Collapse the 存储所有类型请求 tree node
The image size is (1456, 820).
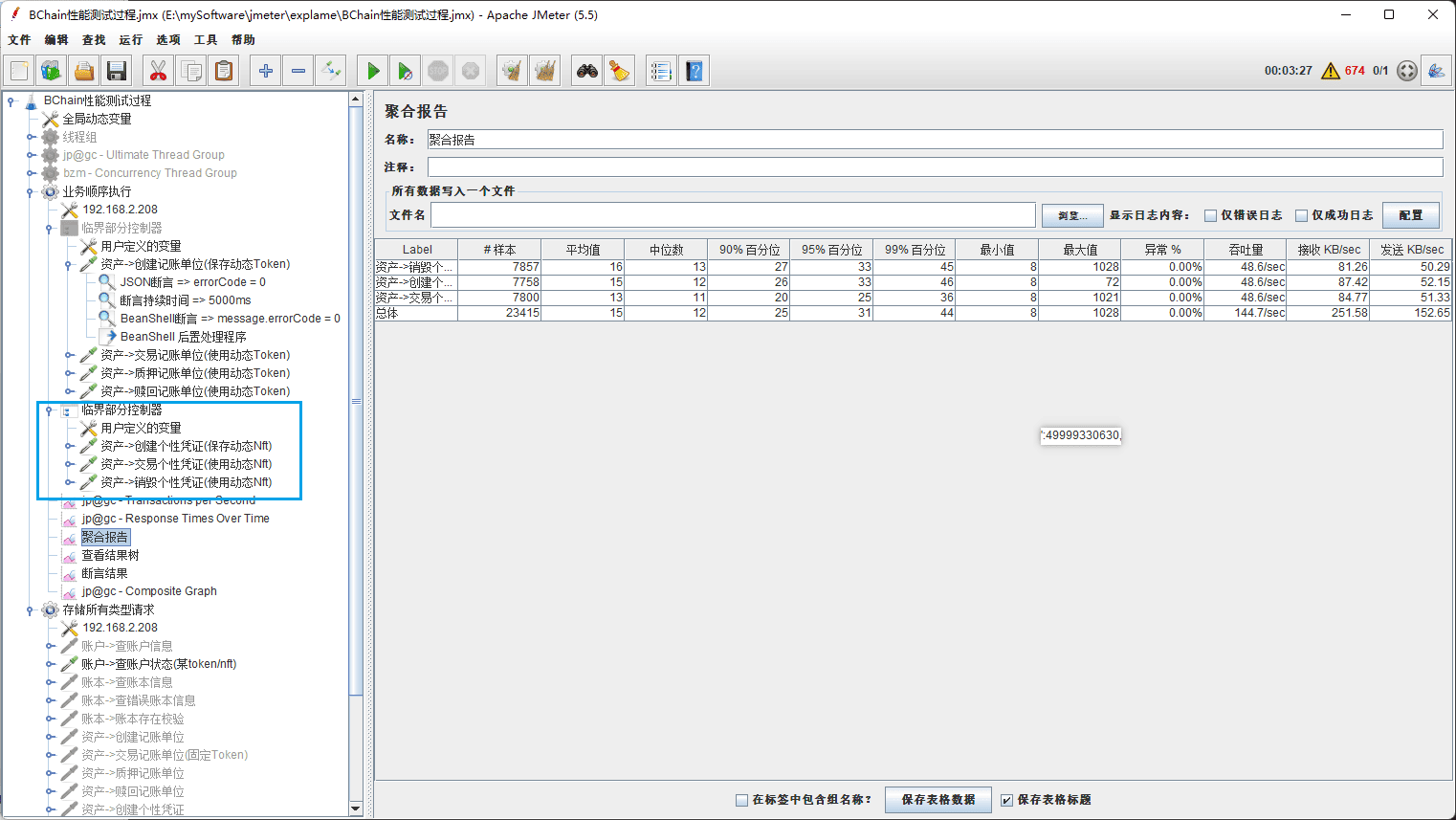coord(30,609)
